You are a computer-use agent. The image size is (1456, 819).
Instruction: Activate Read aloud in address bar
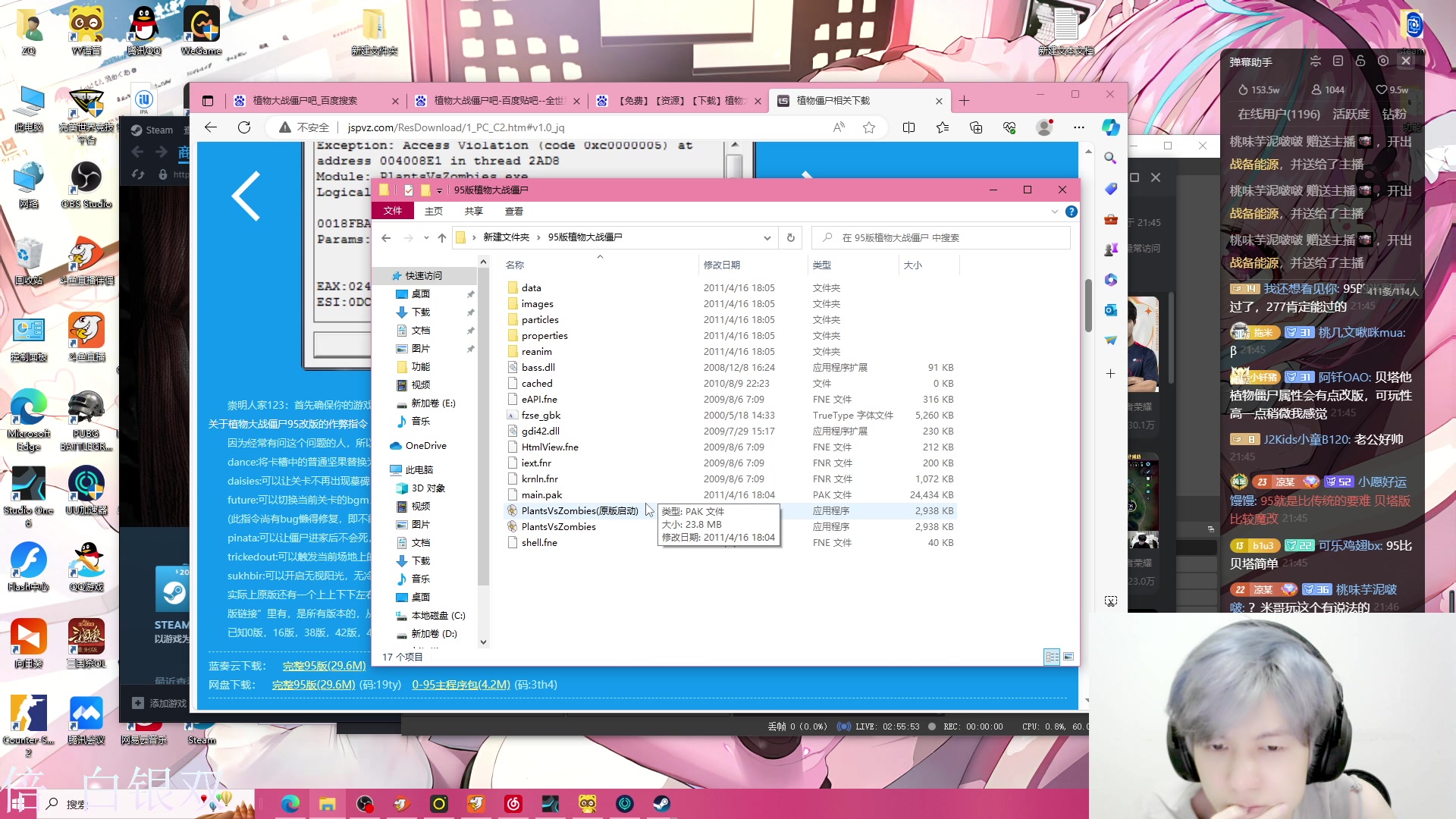(839, 127)
